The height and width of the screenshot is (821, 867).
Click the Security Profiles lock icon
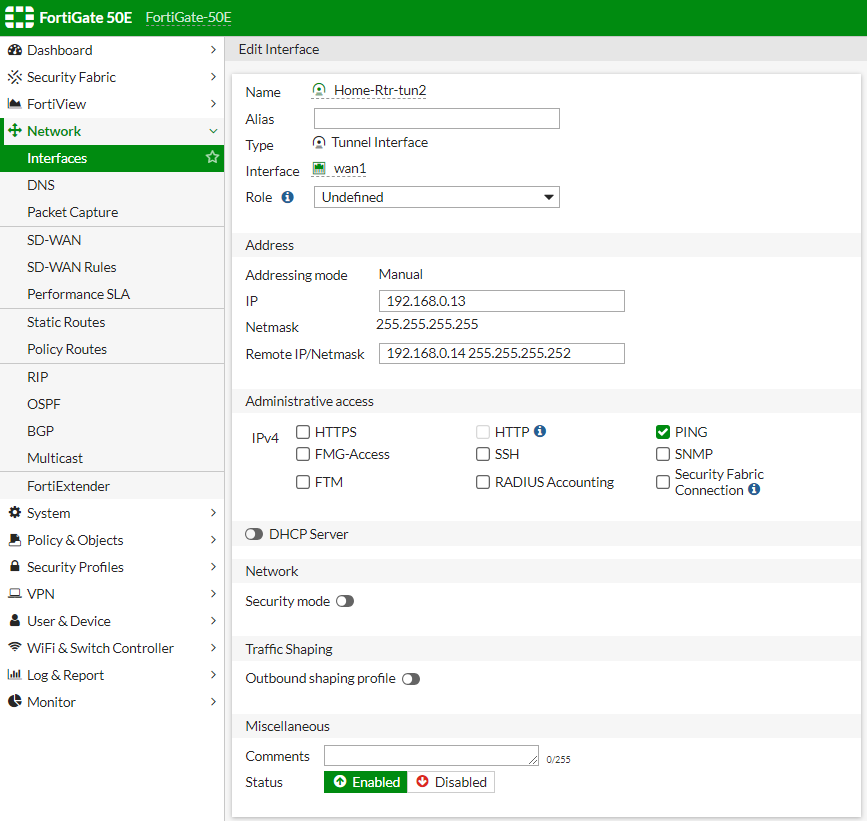[x=15, y=567]
